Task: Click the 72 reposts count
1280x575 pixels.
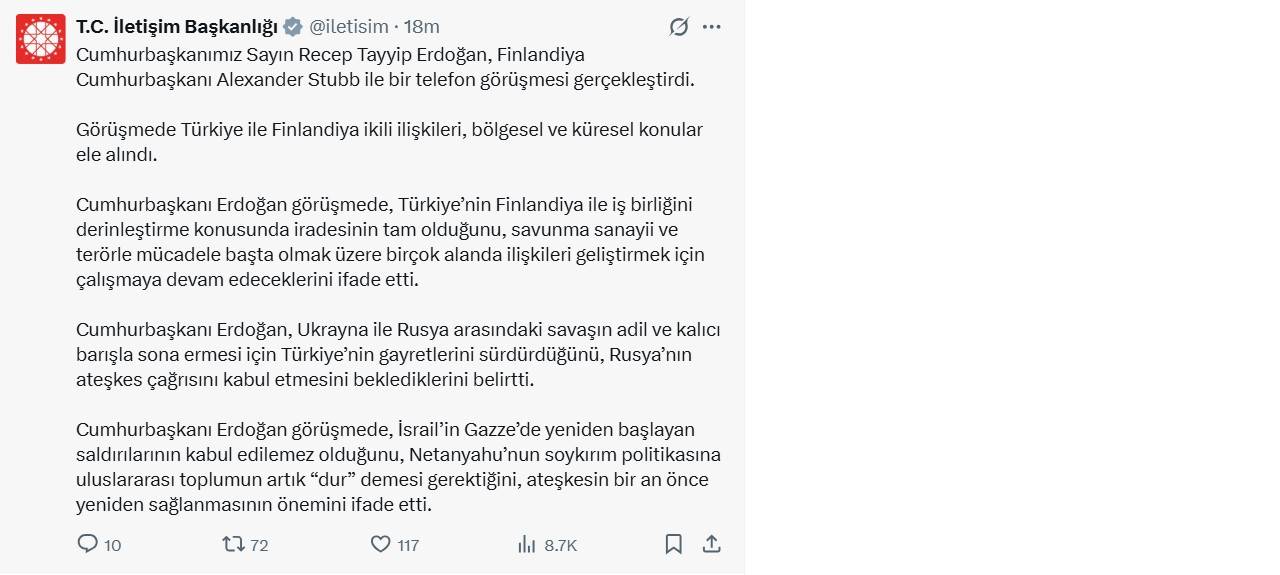Action: [x=259, y=545]
